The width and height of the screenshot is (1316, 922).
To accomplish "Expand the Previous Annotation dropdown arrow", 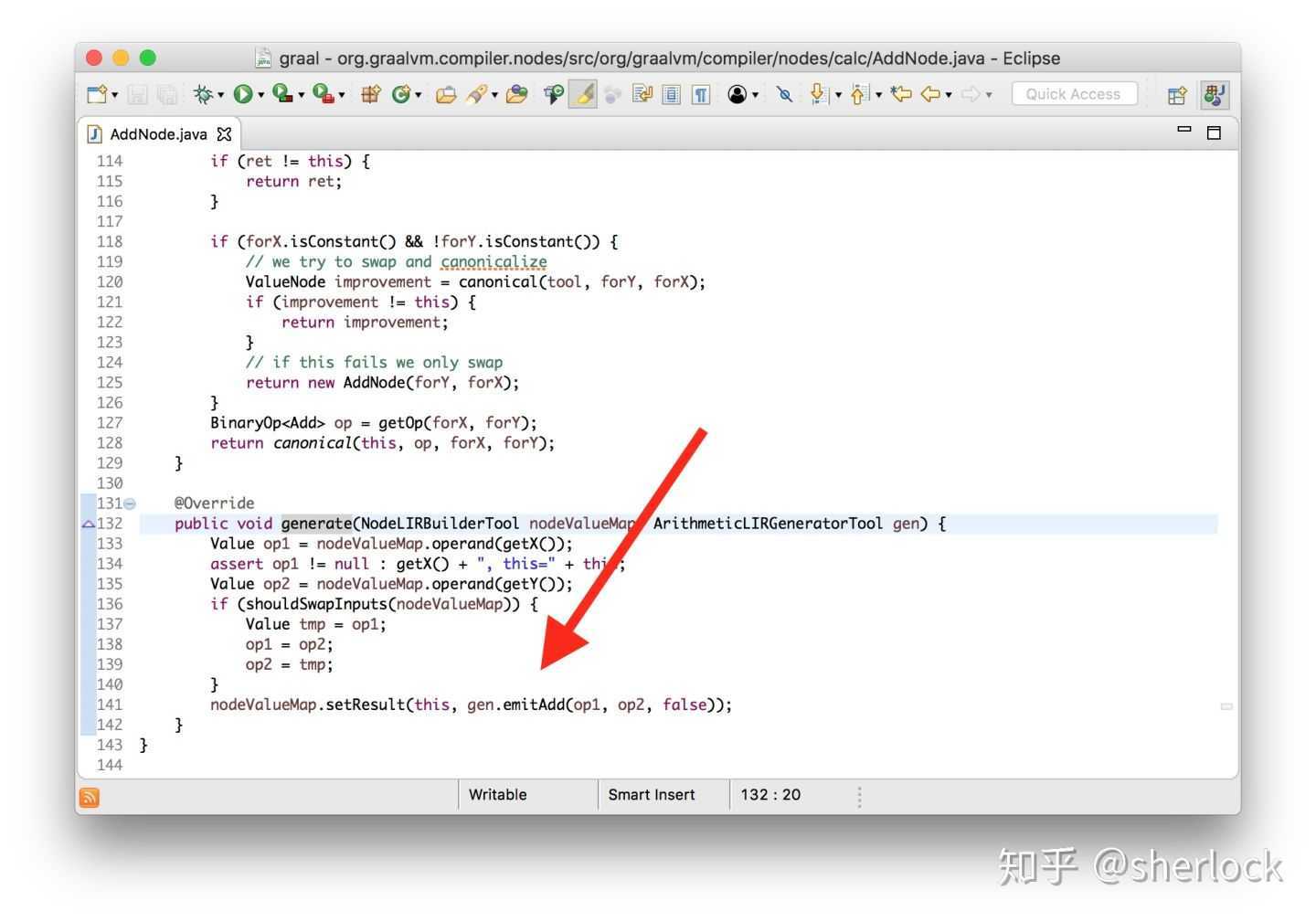I will point(878,95).
